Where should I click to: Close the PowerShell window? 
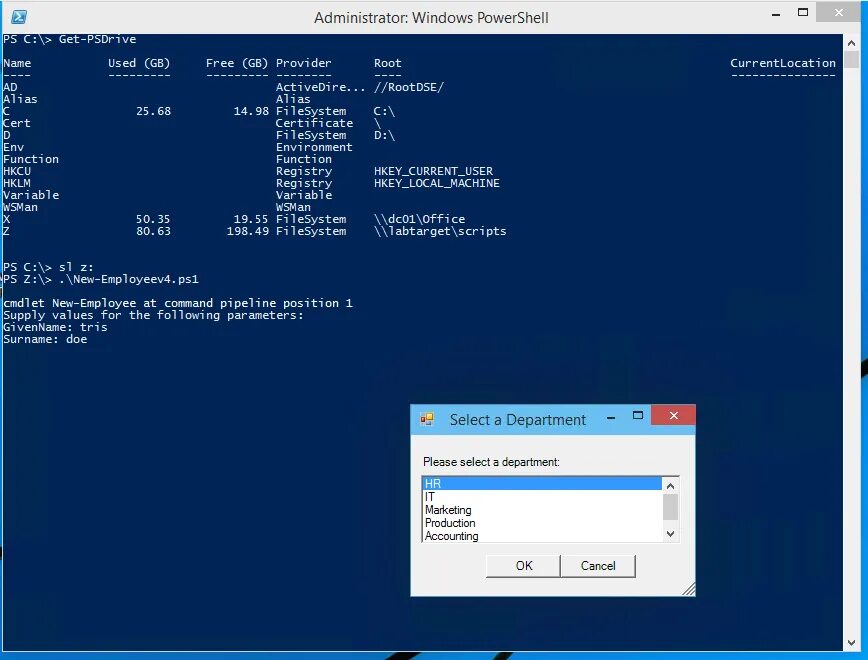coord(839,13)
